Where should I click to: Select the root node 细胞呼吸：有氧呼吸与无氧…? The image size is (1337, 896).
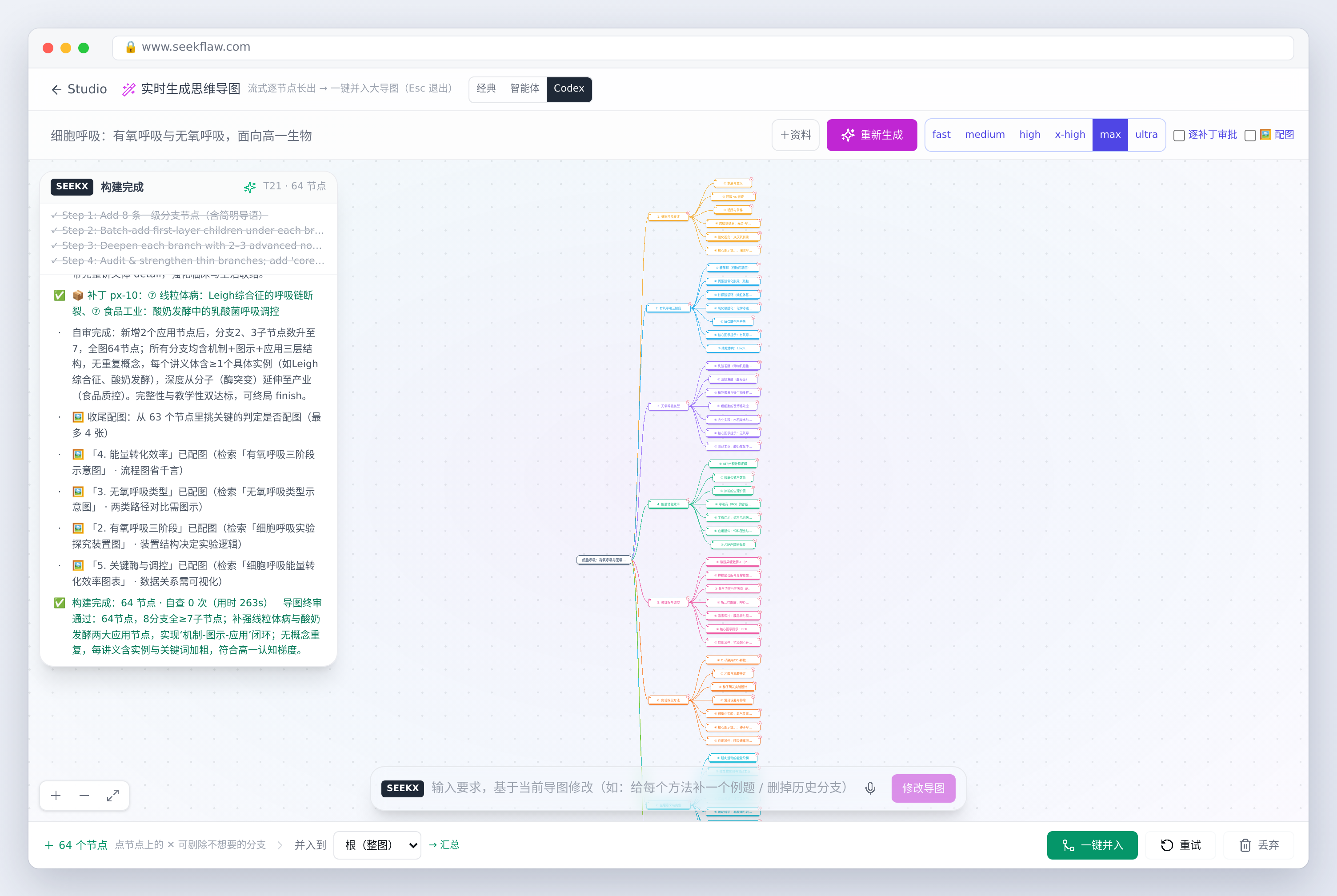pyautogui.click(x=603, y=560)
